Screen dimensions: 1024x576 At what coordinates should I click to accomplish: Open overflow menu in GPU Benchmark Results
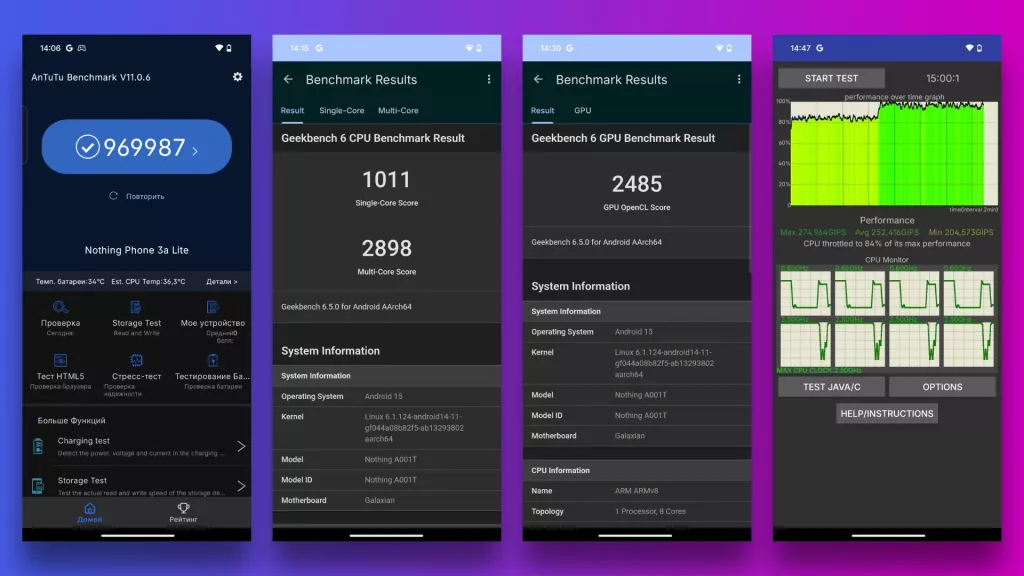[x=739, y=79]
